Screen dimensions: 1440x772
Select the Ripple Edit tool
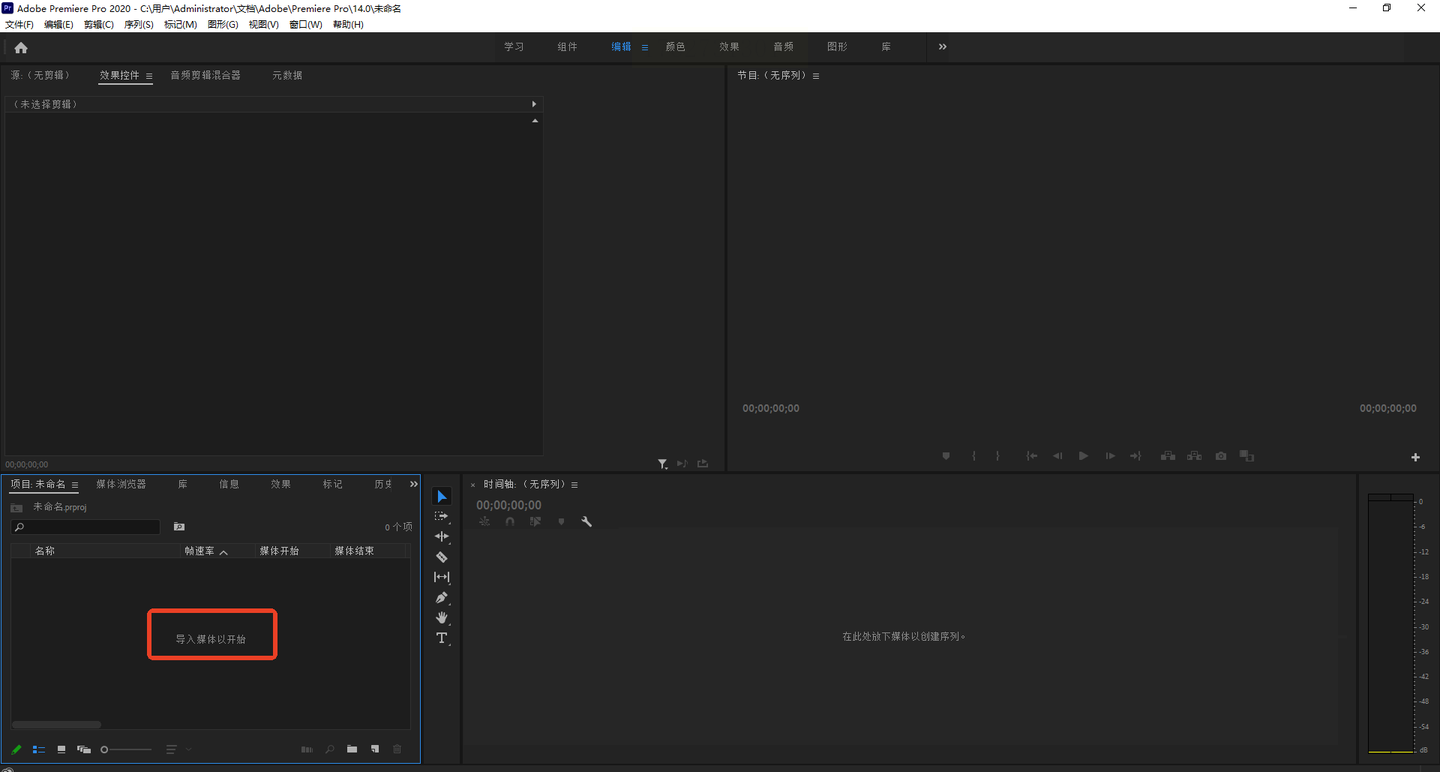click(441, 537)
